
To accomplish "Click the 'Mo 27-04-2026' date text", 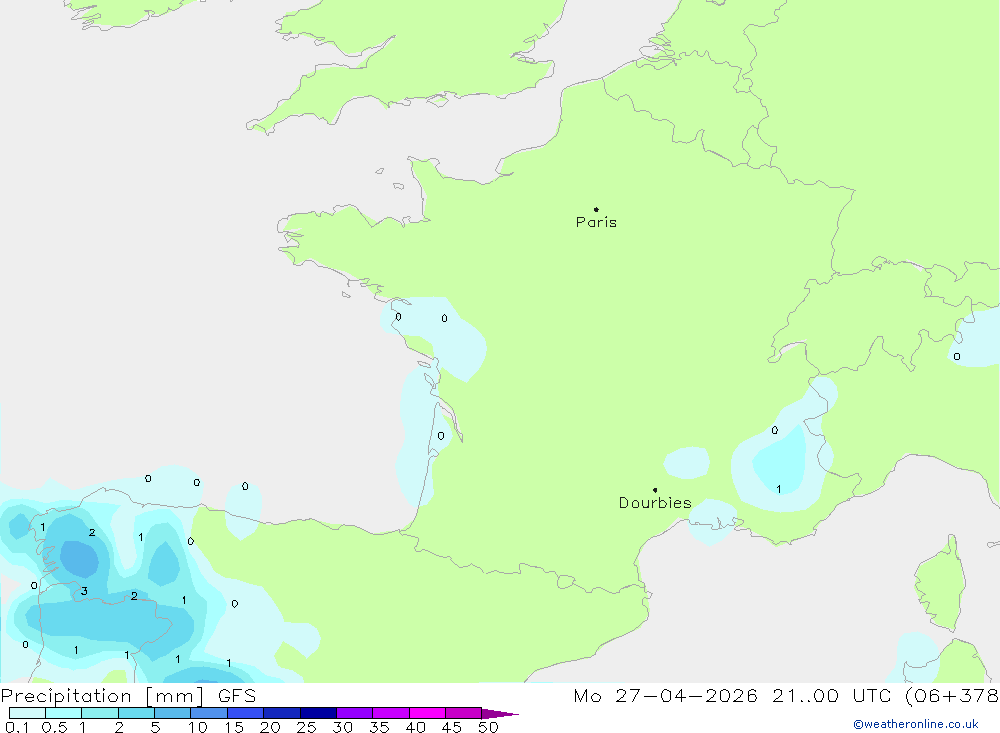I will pos(666,695).
